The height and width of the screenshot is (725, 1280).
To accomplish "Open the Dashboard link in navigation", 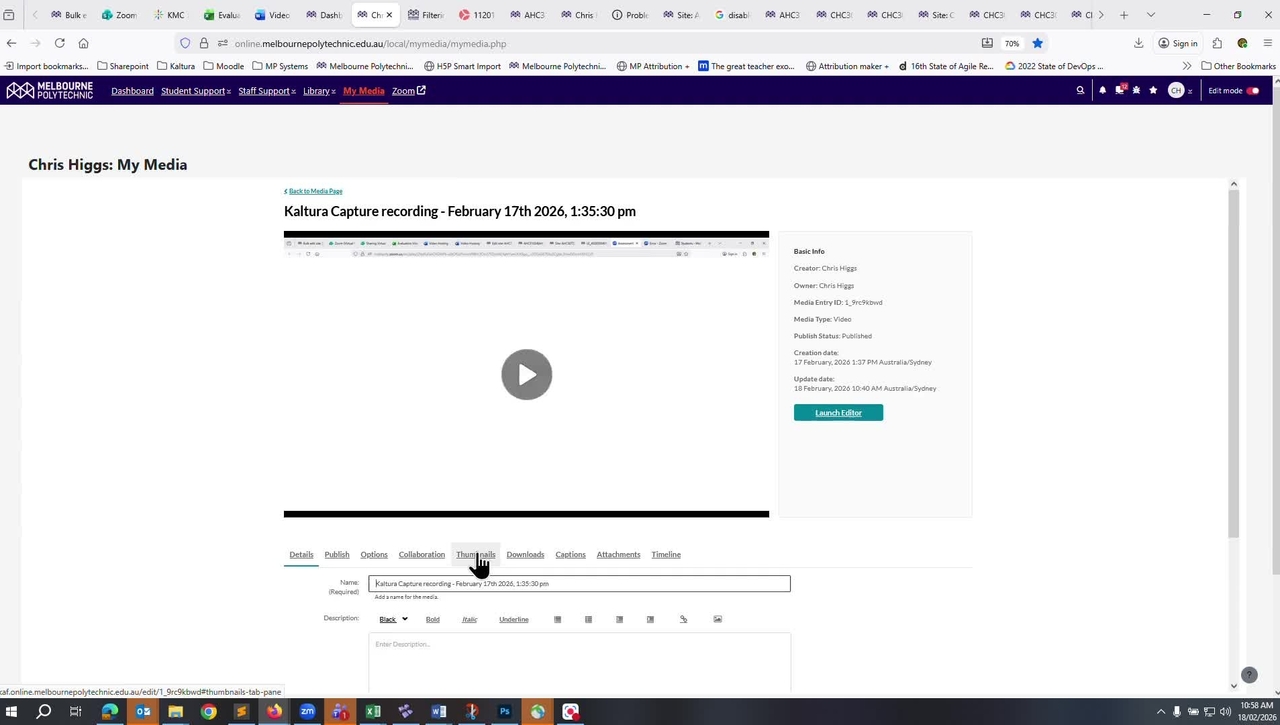I will coord(132,91).
